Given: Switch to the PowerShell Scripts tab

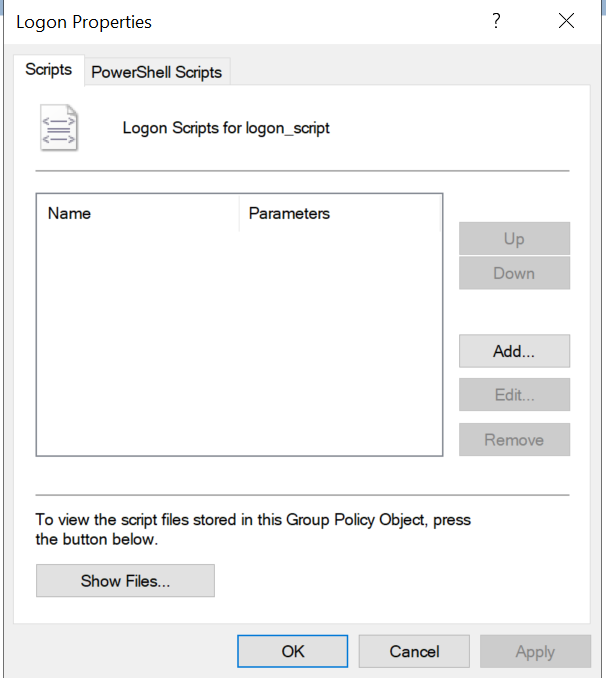Looking at the screenshot, I should click(158, 72).
